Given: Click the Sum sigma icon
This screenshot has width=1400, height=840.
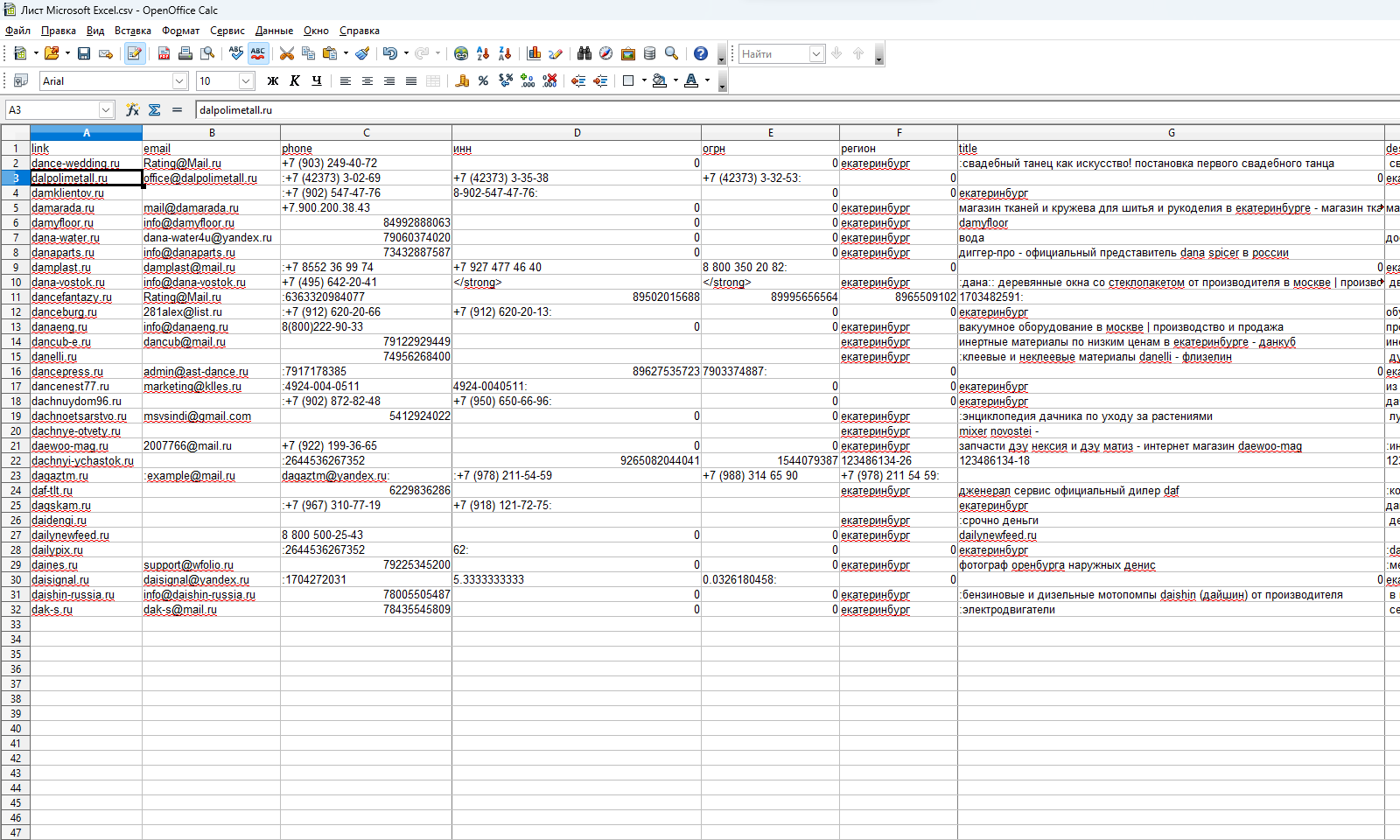Looking at the screenshot, I should (x=155, y=109).
